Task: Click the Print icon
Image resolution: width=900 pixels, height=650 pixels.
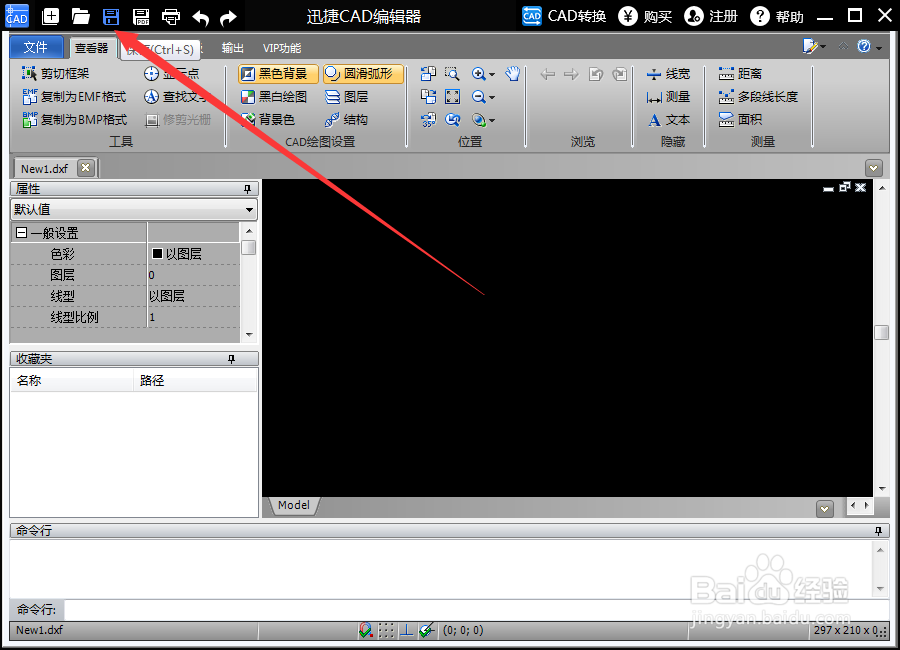Action: coord(170,17)
